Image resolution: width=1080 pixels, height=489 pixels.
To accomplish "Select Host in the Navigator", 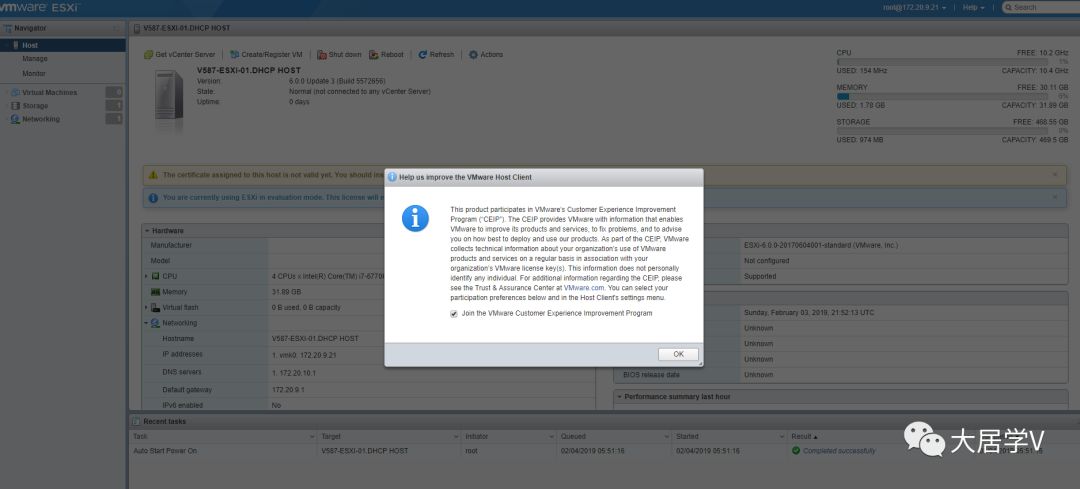I will pos(63,45).
